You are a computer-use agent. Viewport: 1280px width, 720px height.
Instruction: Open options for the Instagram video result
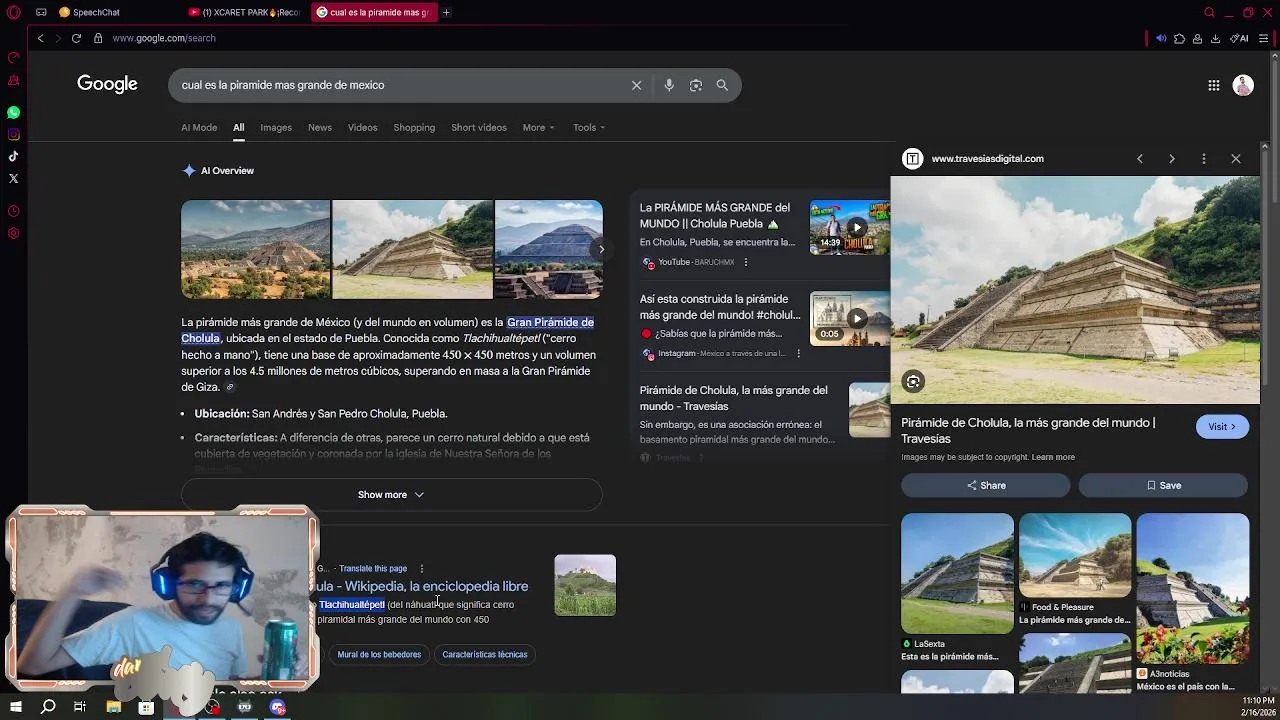coord(798,353)
